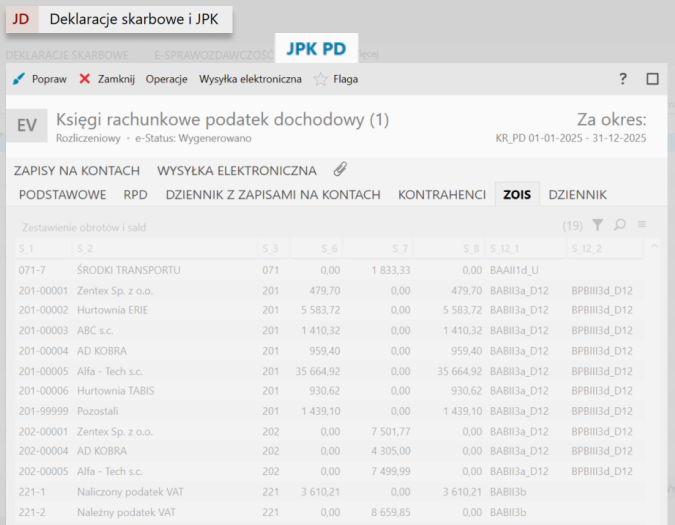Open the Operacje menu
This screenshot has width=675, height=525.
pos(166,79)
